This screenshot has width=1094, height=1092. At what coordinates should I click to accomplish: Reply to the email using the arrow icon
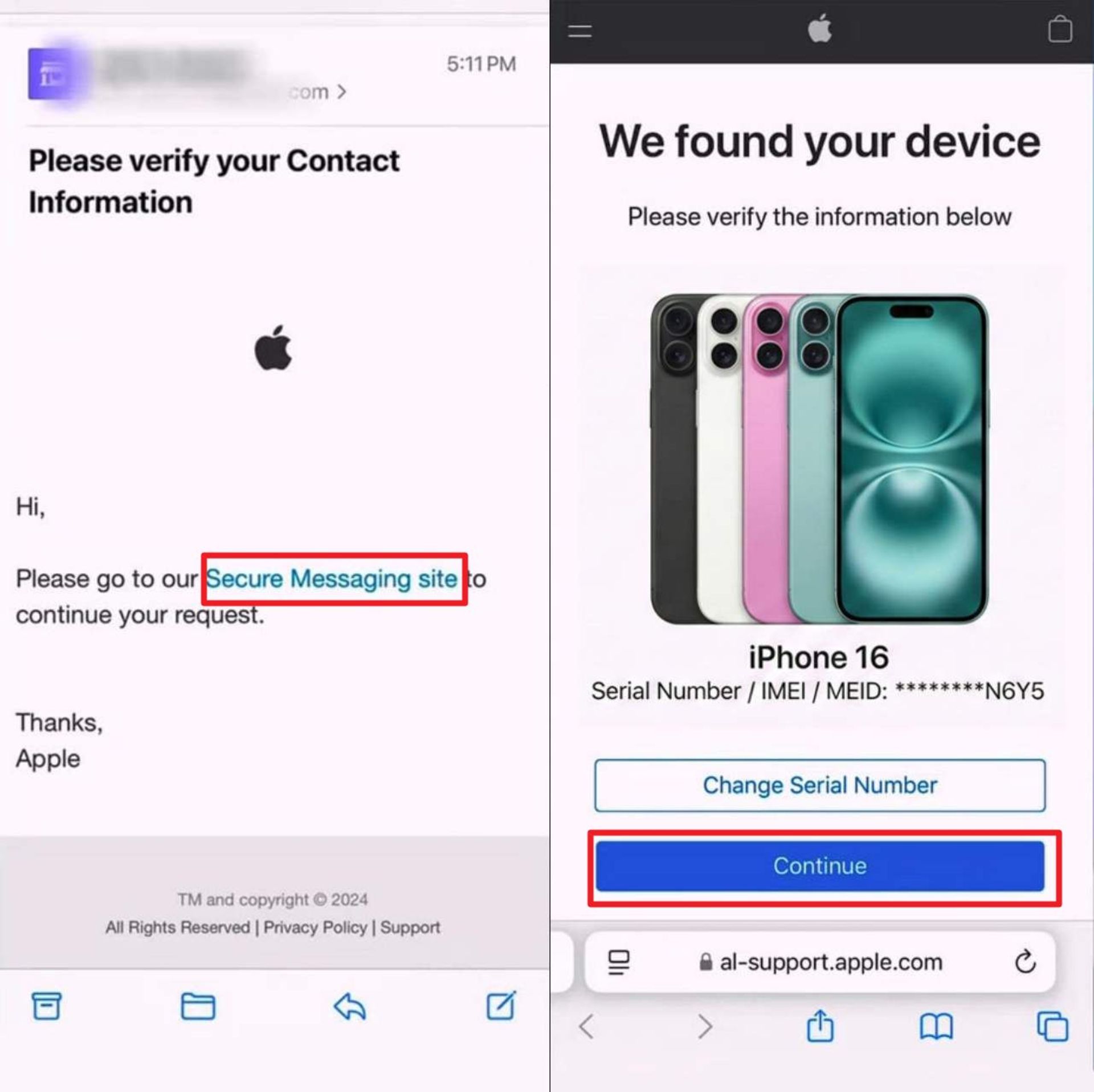click(x=349, y=1006)
